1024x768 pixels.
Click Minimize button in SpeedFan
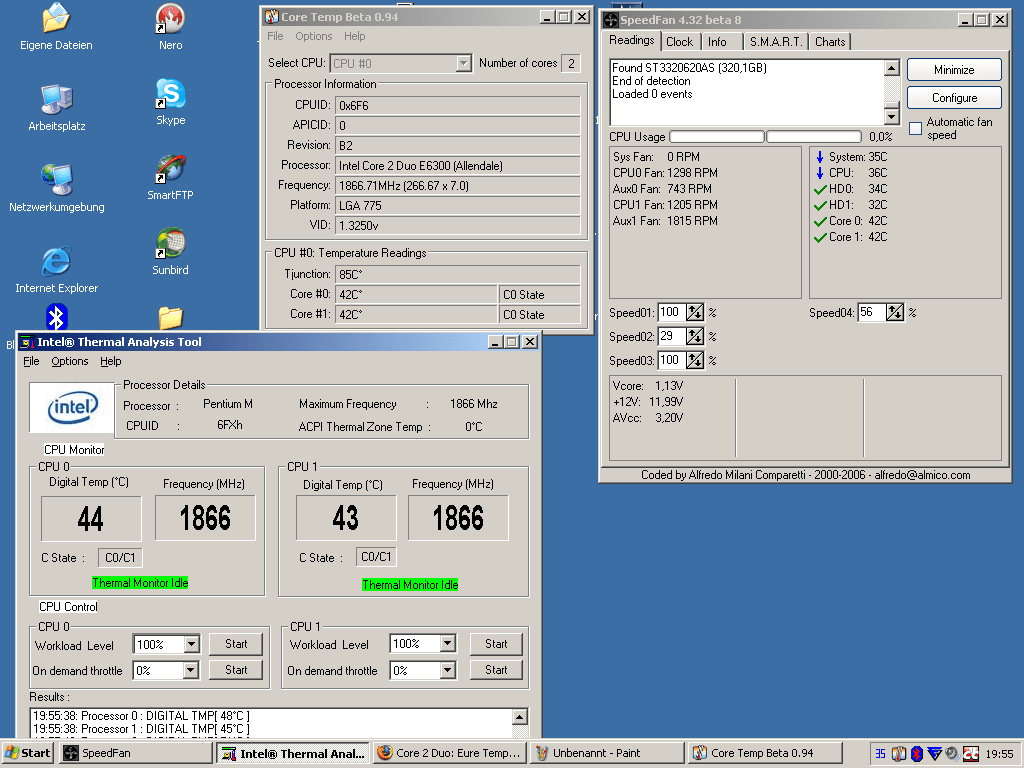pos(953,70)
